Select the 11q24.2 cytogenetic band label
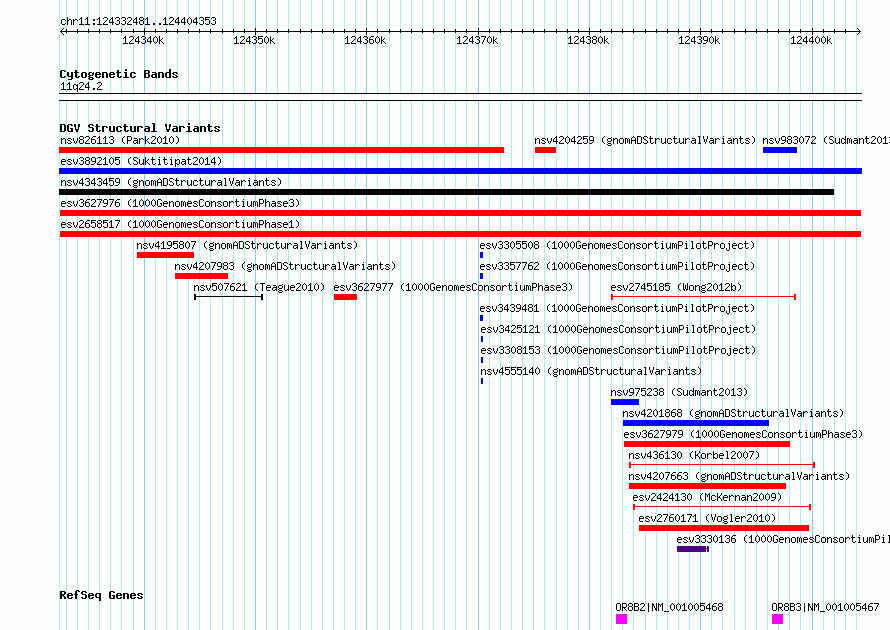Screen dimensions: 890x630 81,86
